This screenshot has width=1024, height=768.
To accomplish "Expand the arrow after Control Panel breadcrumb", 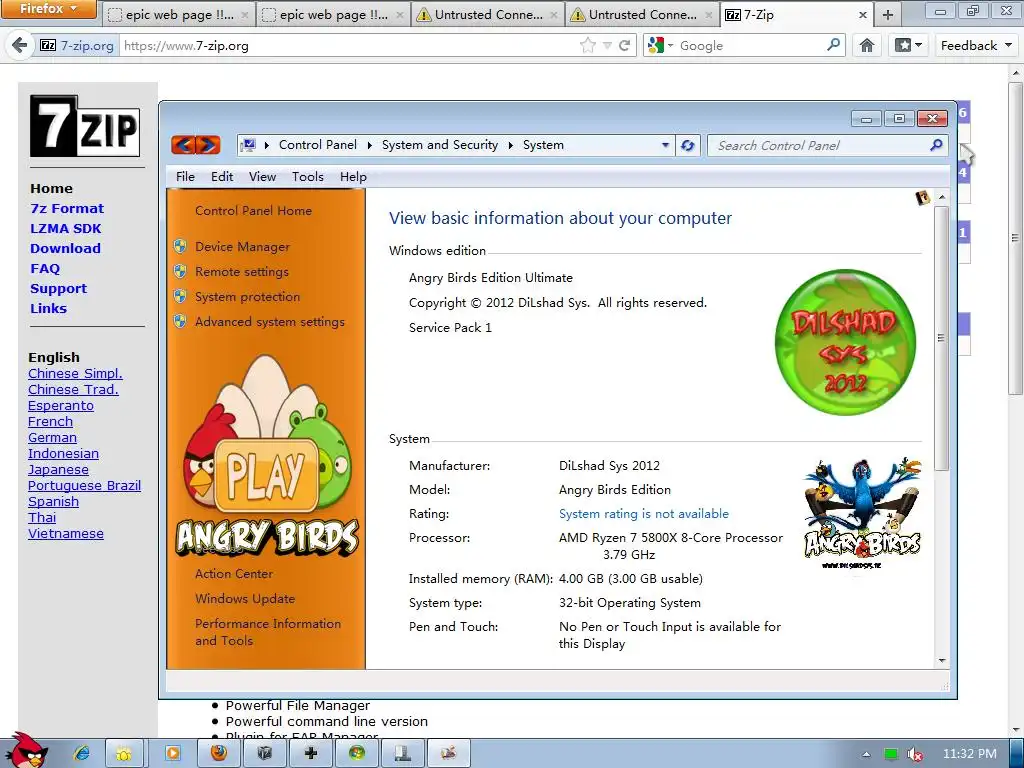I will (x=369, y=145).
